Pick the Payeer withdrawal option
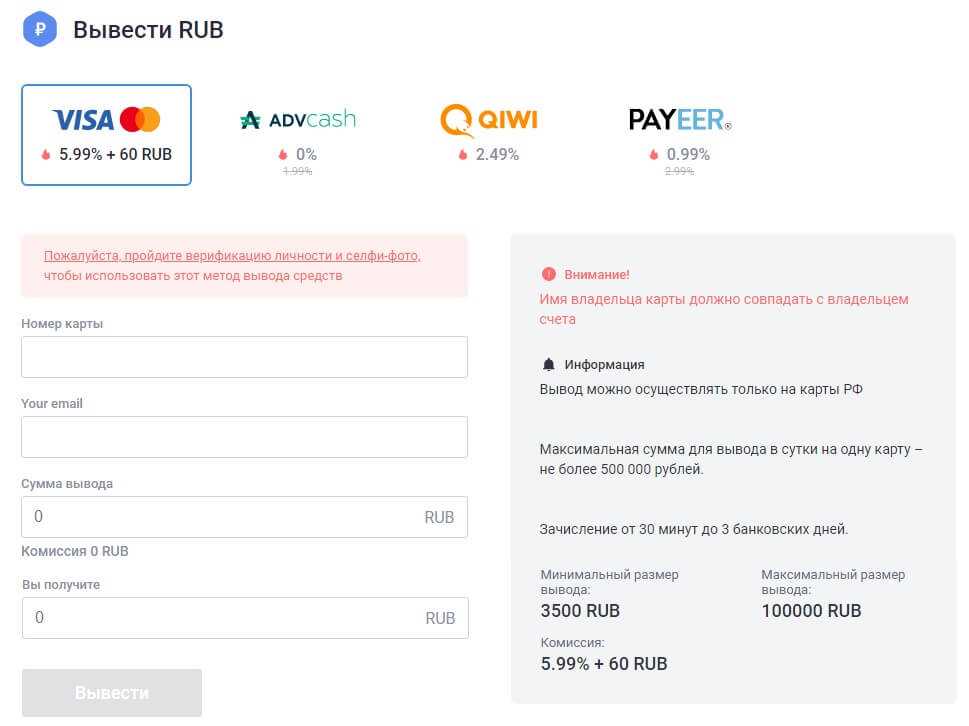 click(680, 135)
